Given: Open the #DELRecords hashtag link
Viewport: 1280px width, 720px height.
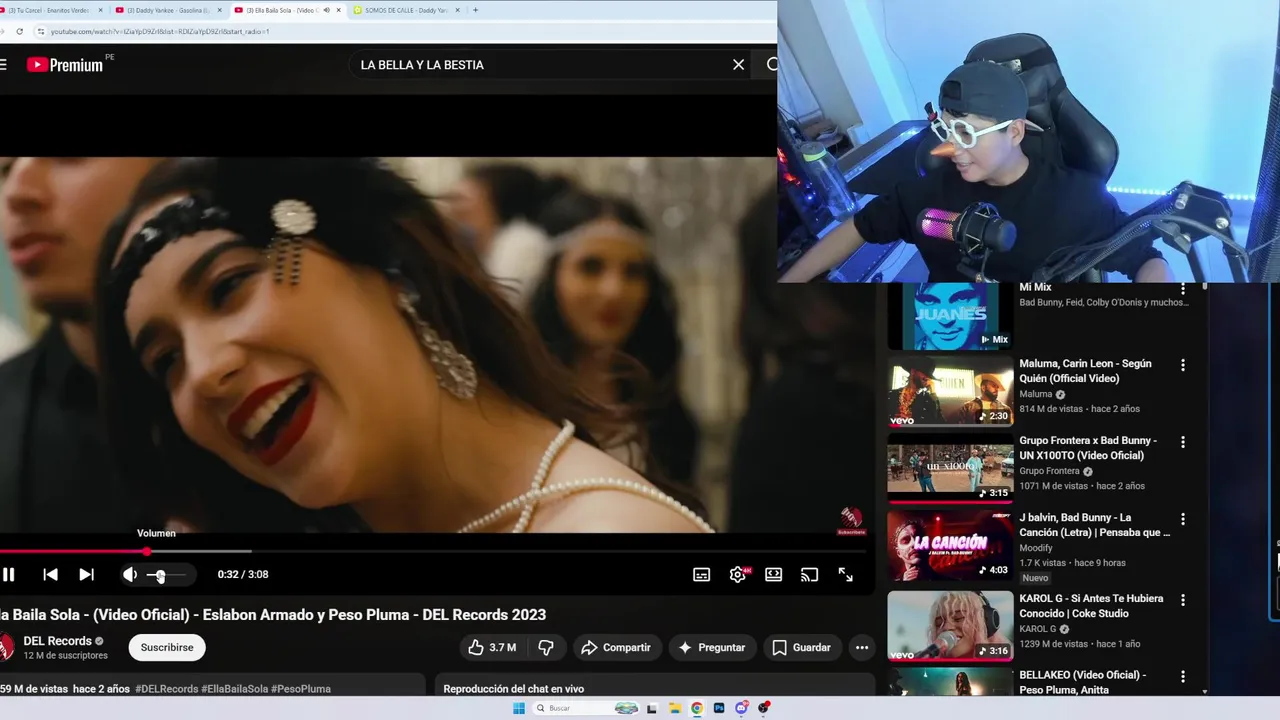Looking at the screenshot, I should [166, 689].
